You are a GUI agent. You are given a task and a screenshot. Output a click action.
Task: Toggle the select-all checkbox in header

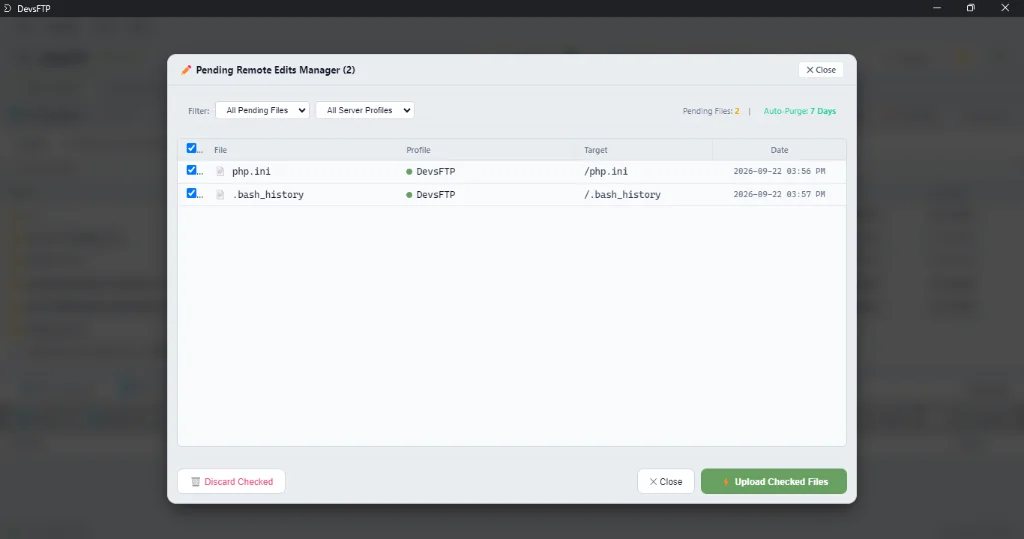191,148
